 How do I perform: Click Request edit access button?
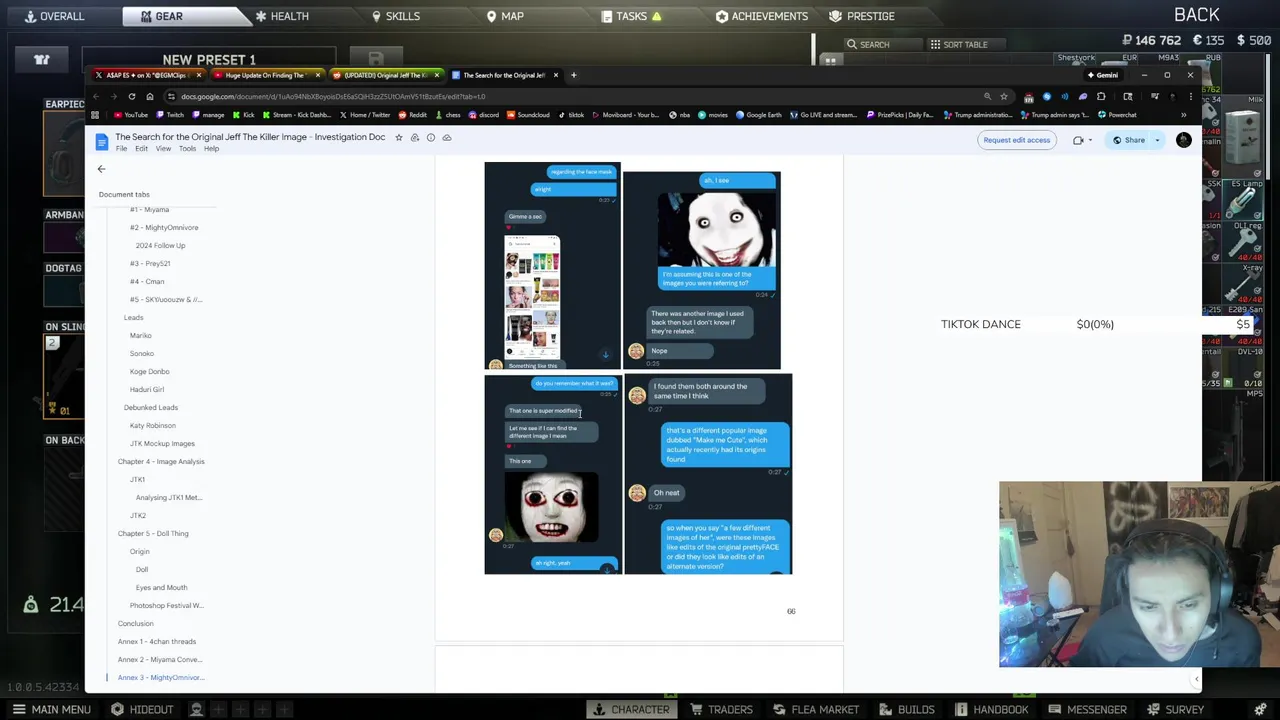[1016, 140]
